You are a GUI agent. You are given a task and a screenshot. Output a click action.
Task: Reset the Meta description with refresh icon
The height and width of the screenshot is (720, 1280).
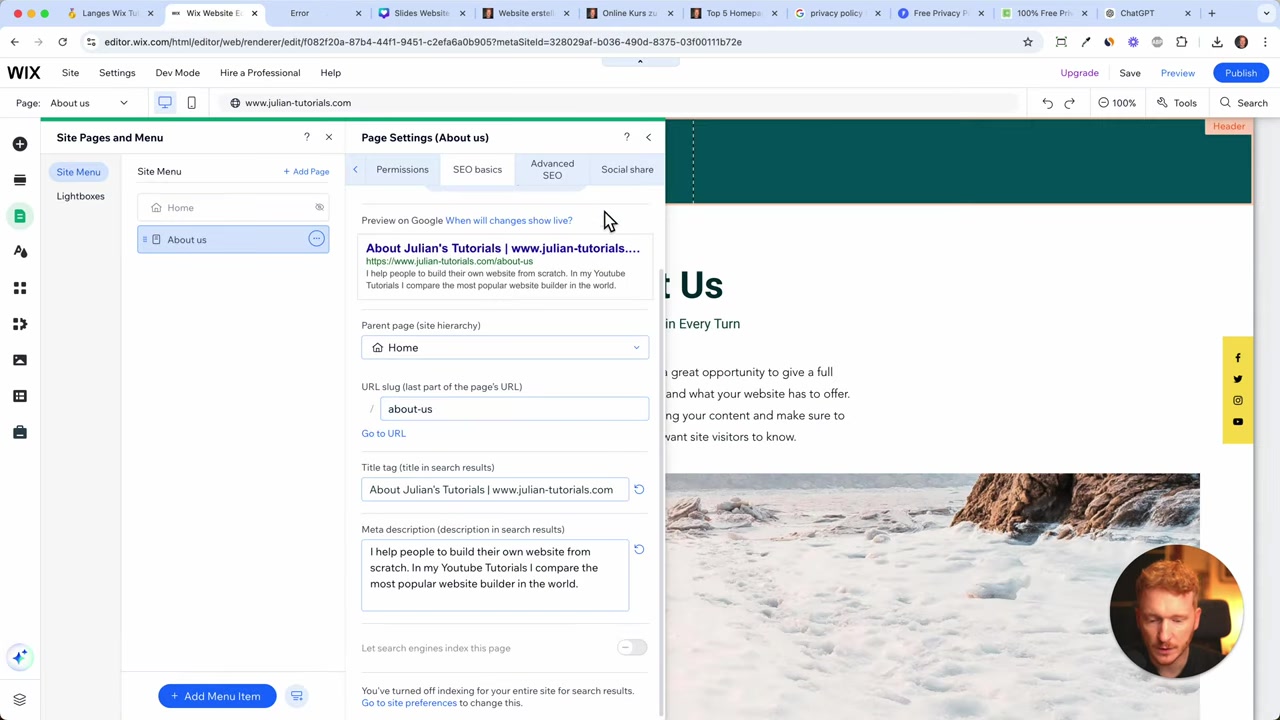[x=639, y=550]
